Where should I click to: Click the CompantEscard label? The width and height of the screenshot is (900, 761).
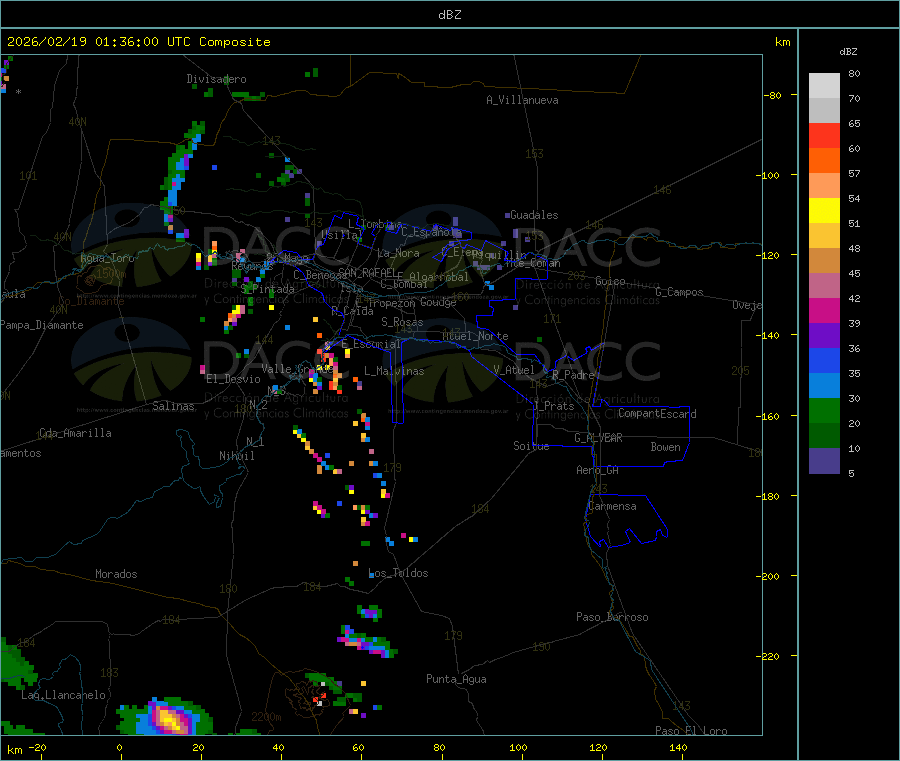coord(657,414)
